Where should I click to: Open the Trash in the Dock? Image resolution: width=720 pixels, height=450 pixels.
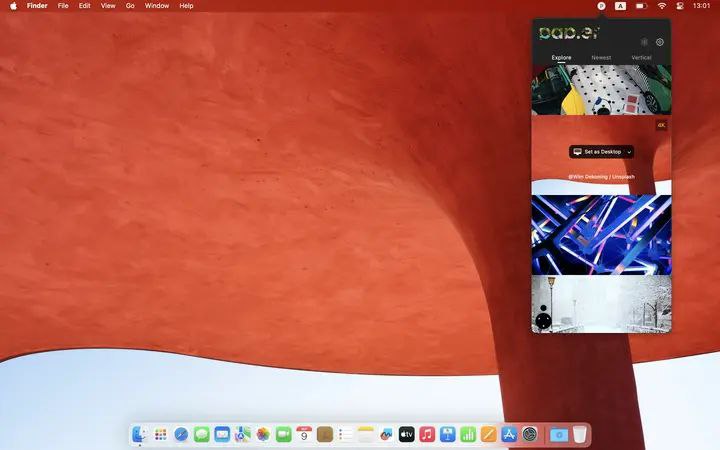(579, 434)
